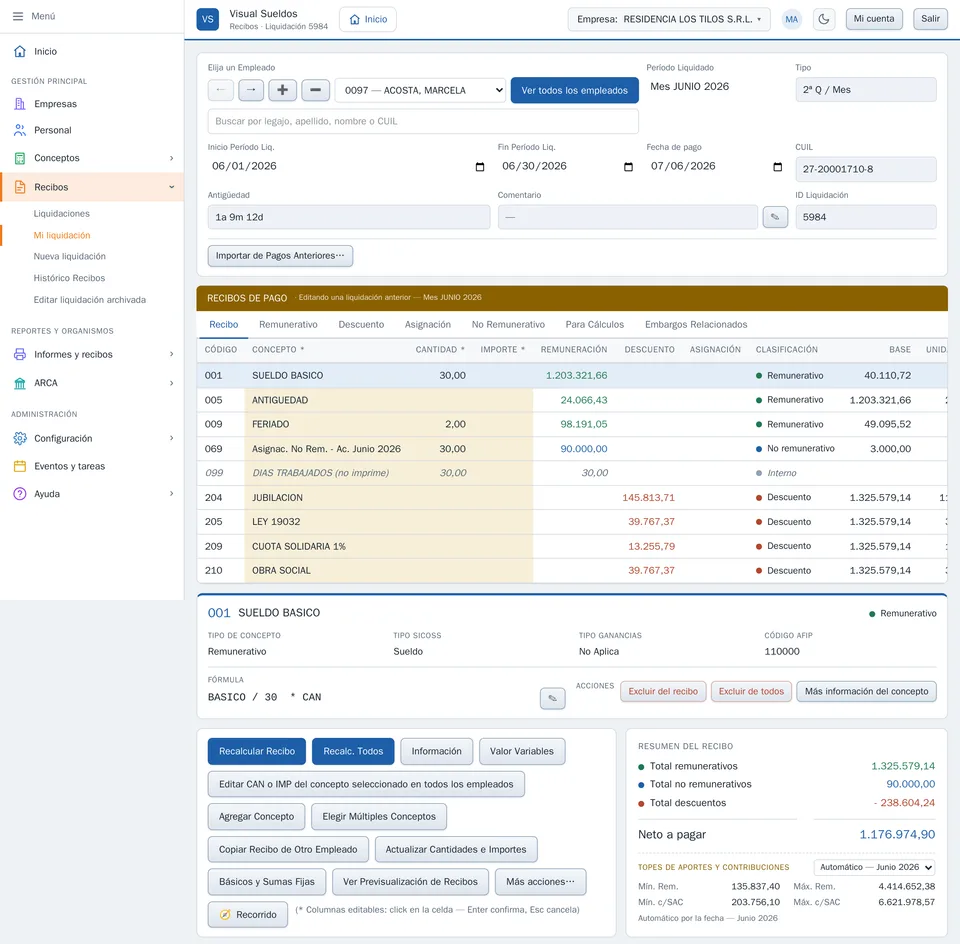Edit the Comentario with pencil icon

775,217
